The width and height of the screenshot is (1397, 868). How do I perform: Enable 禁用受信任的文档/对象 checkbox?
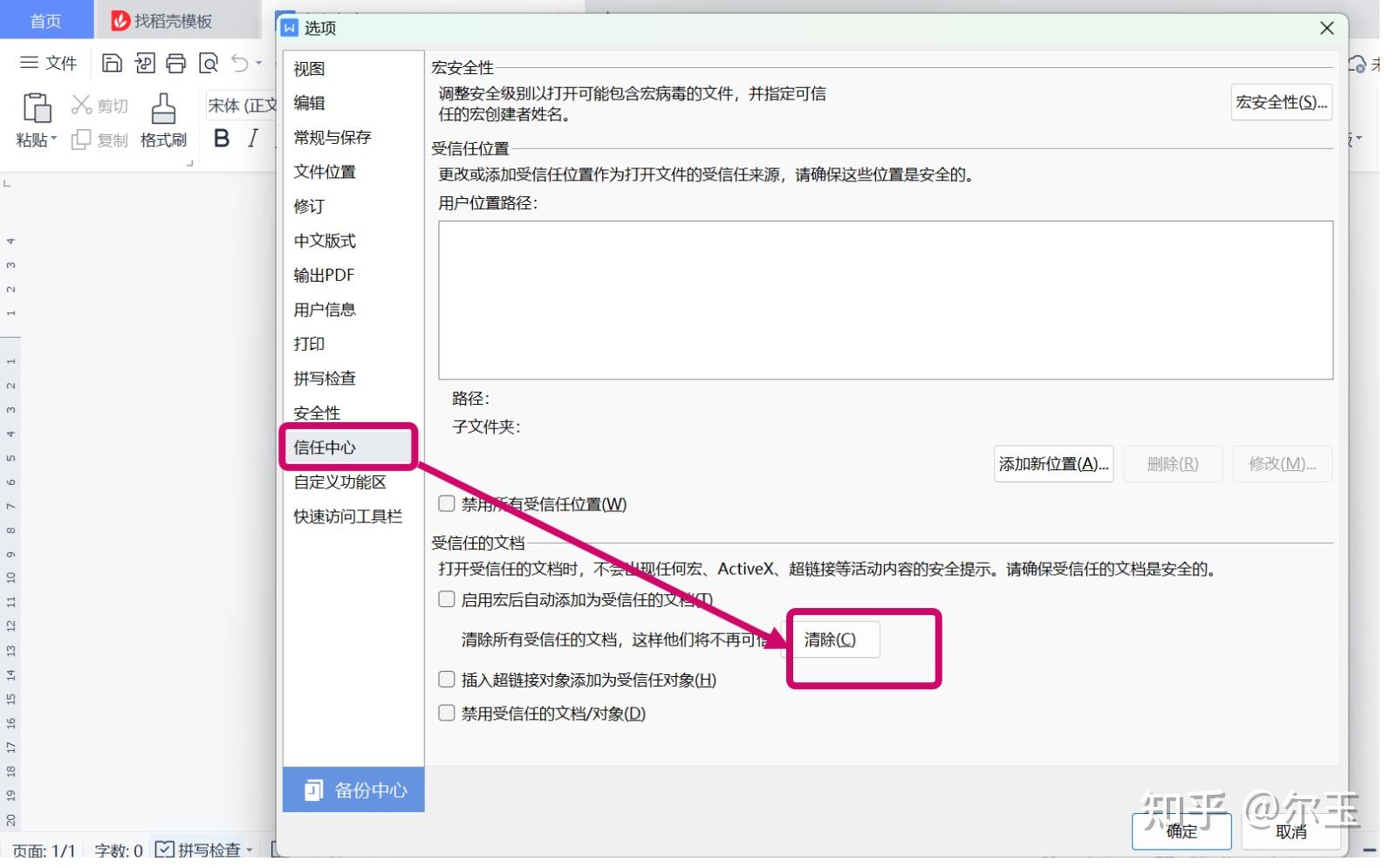447,714
